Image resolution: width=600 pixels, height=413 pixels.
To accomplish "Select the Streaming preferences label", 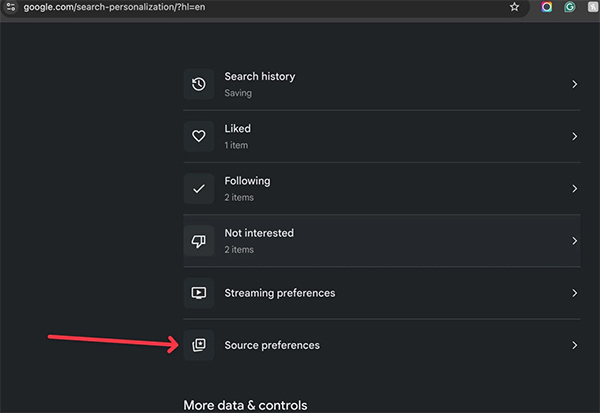I will (x=279, y=293).
